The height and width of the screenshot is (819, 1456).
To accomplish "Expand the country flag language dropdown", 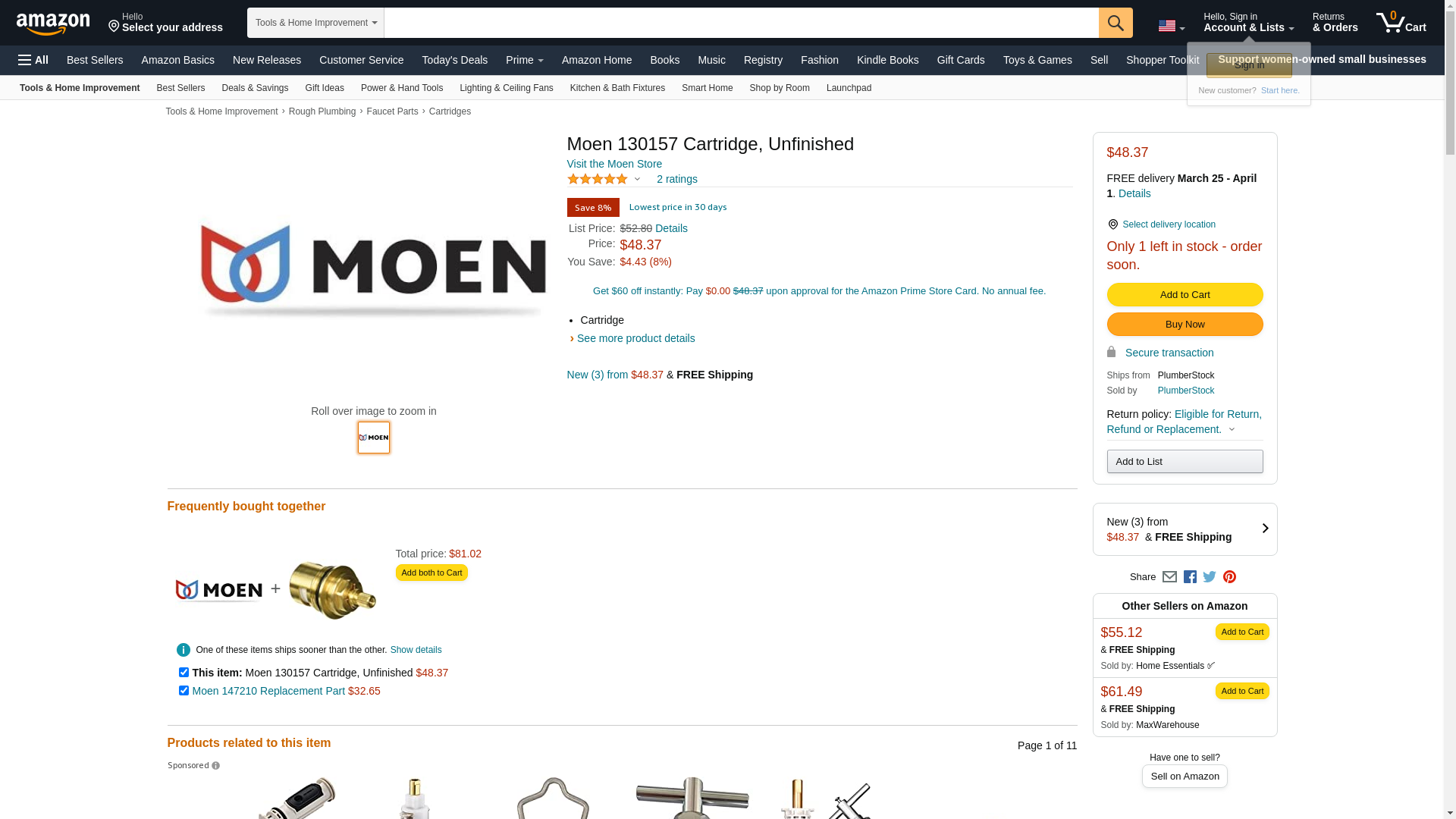I will coord(1171,26).
